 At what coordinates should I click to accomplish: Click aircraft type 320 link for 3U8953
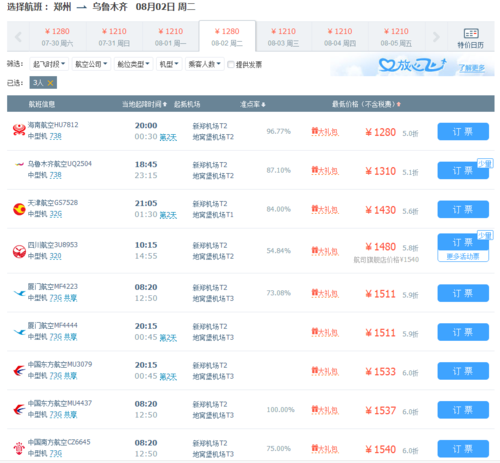[x=55, y=256]
